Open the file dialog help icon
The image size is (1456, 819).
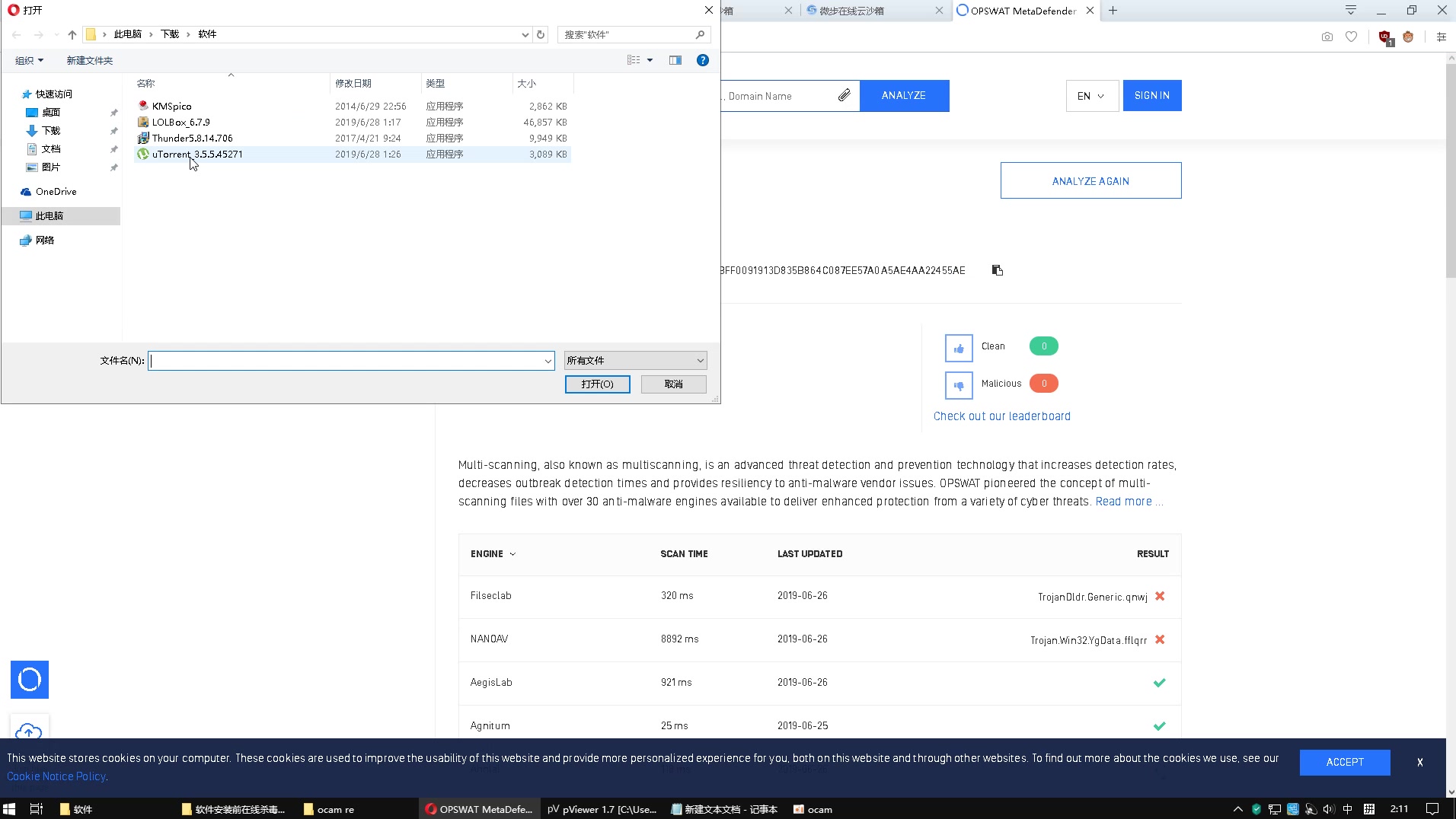click(703, 60)
